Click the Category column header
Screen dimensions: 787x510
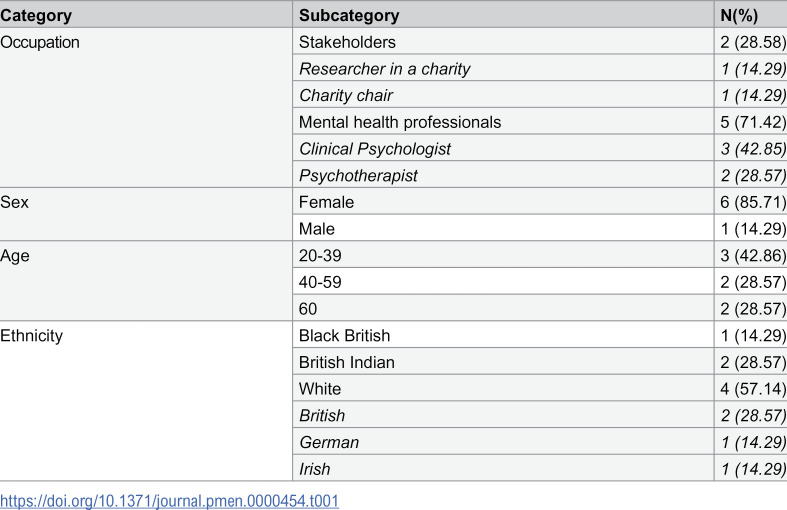pyautogui.click(x=146, y=15)
